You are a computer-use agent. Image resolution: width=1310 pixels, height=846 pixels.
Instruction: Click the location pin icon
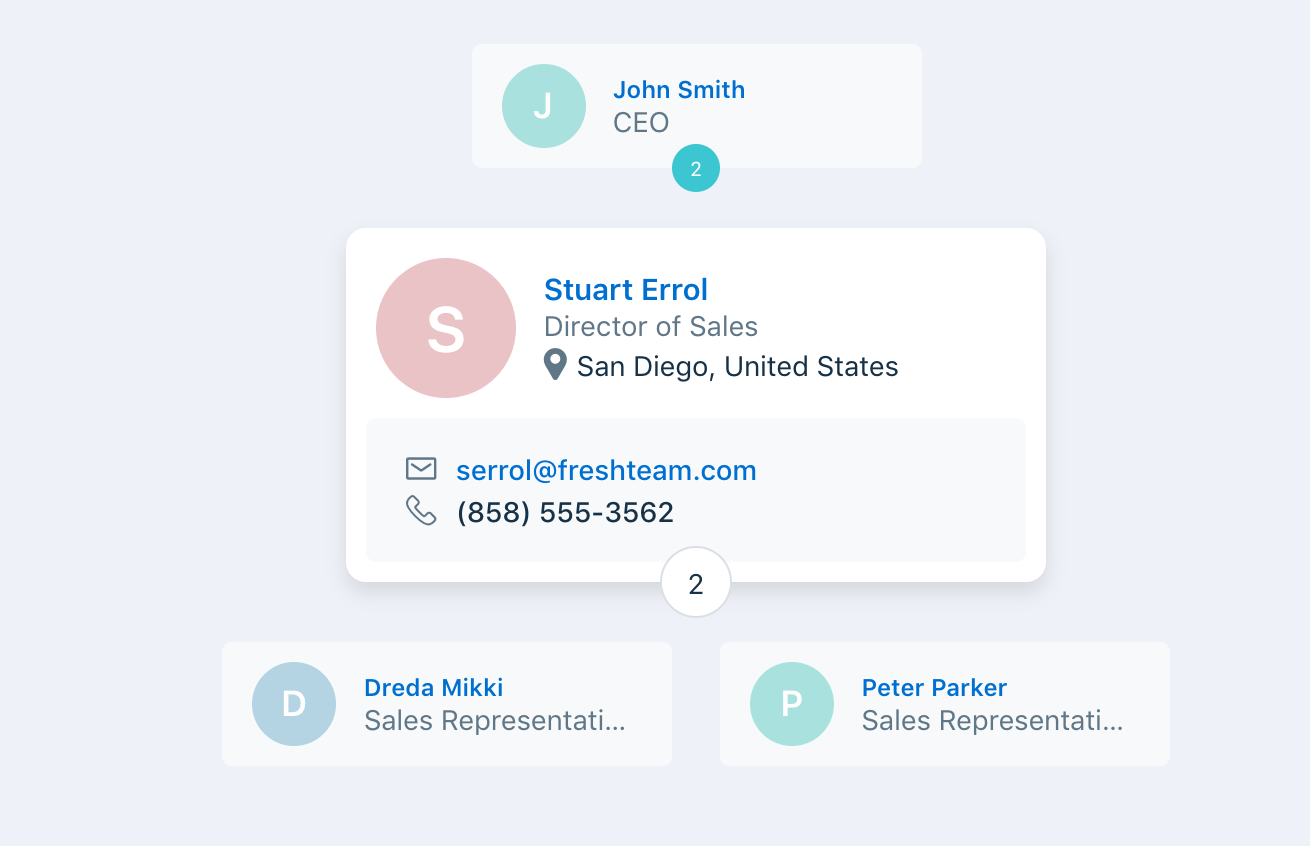point(555,365)
